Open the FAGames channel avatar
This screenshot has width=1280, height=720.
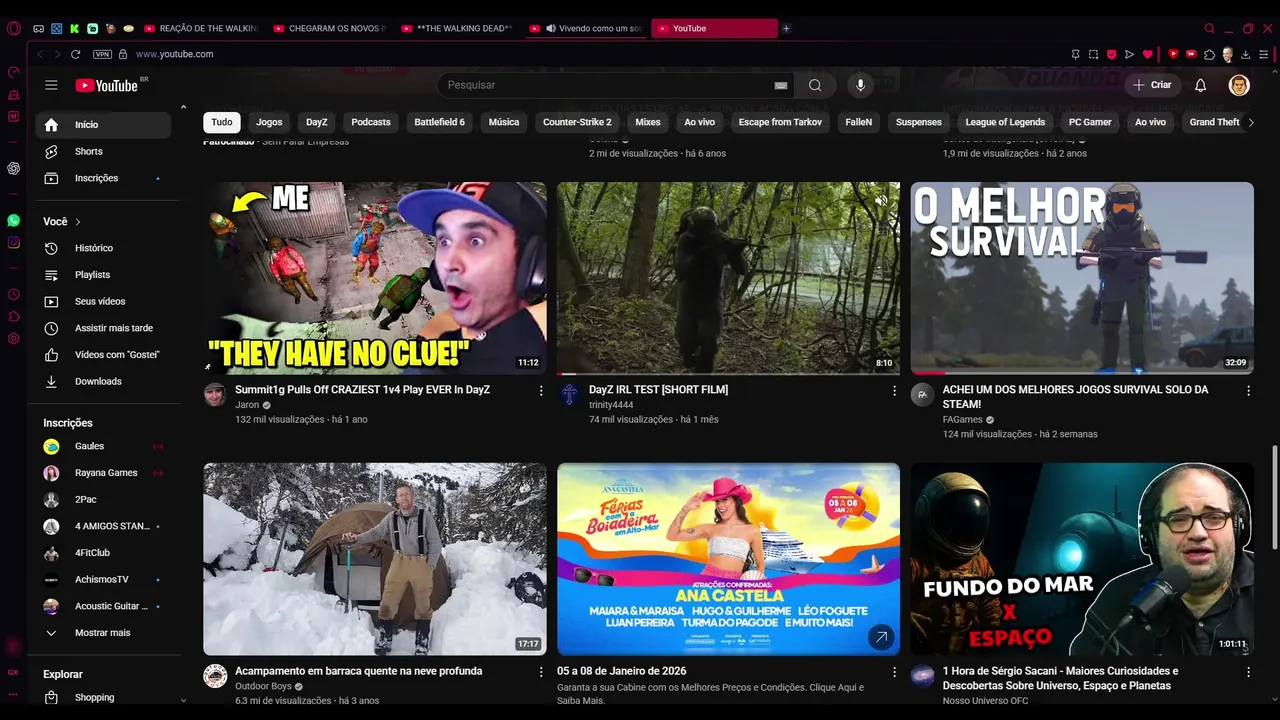922,394
